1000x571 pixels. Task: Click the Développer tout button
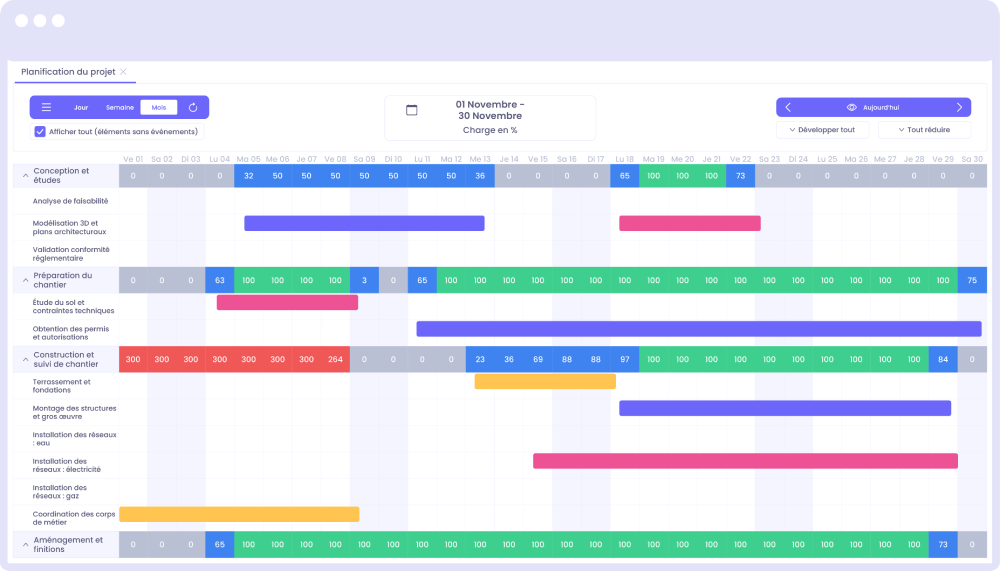(822, 130)
